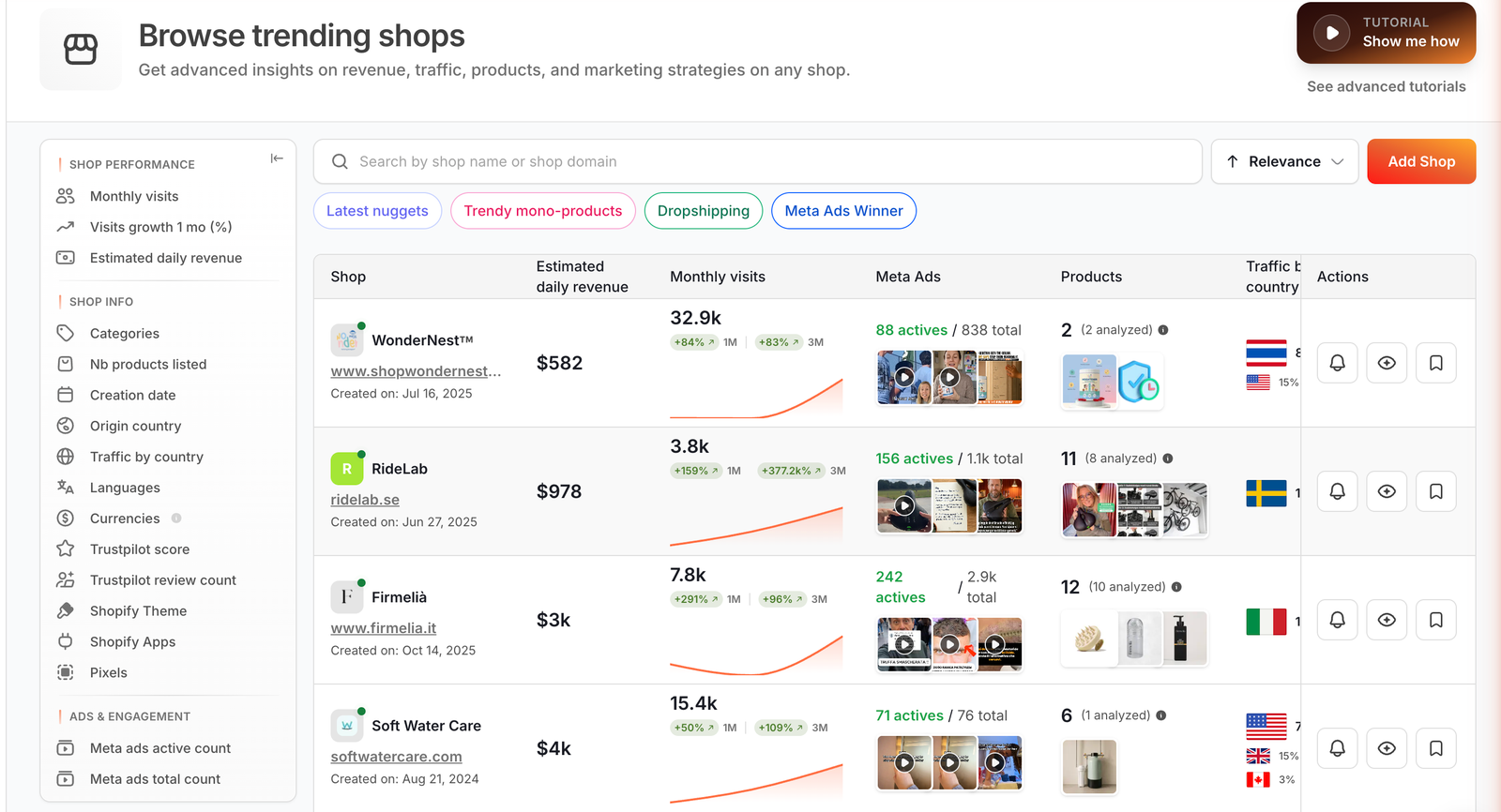
Task: Click the info icon beside Currencies filter
Action: pyautogui.click(x=176, y=519)
